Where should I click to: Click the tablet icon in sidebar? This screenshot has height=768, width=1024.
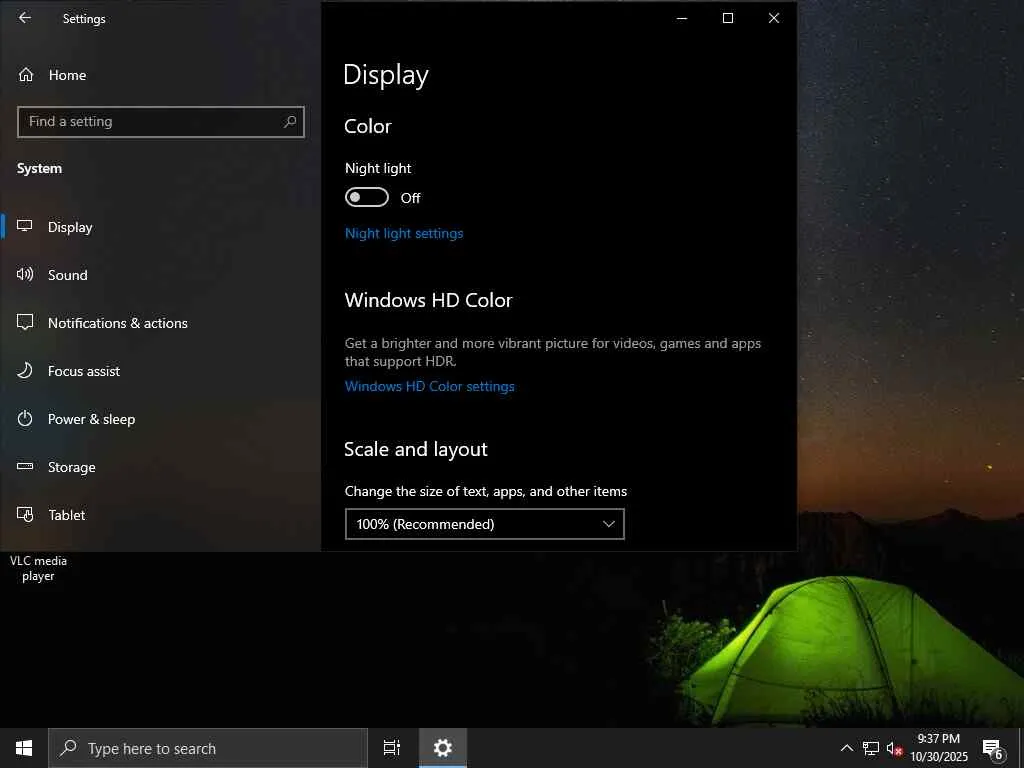[x=25, y=515]
